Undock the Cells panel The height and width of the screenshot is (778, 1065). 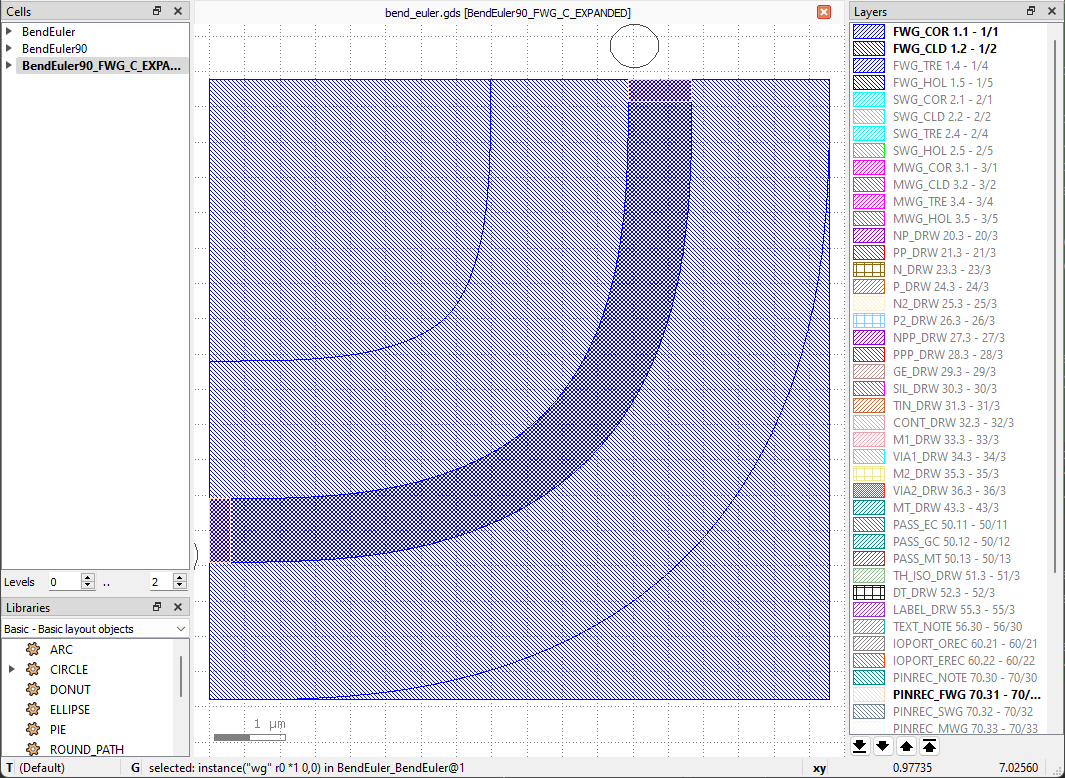[157, 11]
